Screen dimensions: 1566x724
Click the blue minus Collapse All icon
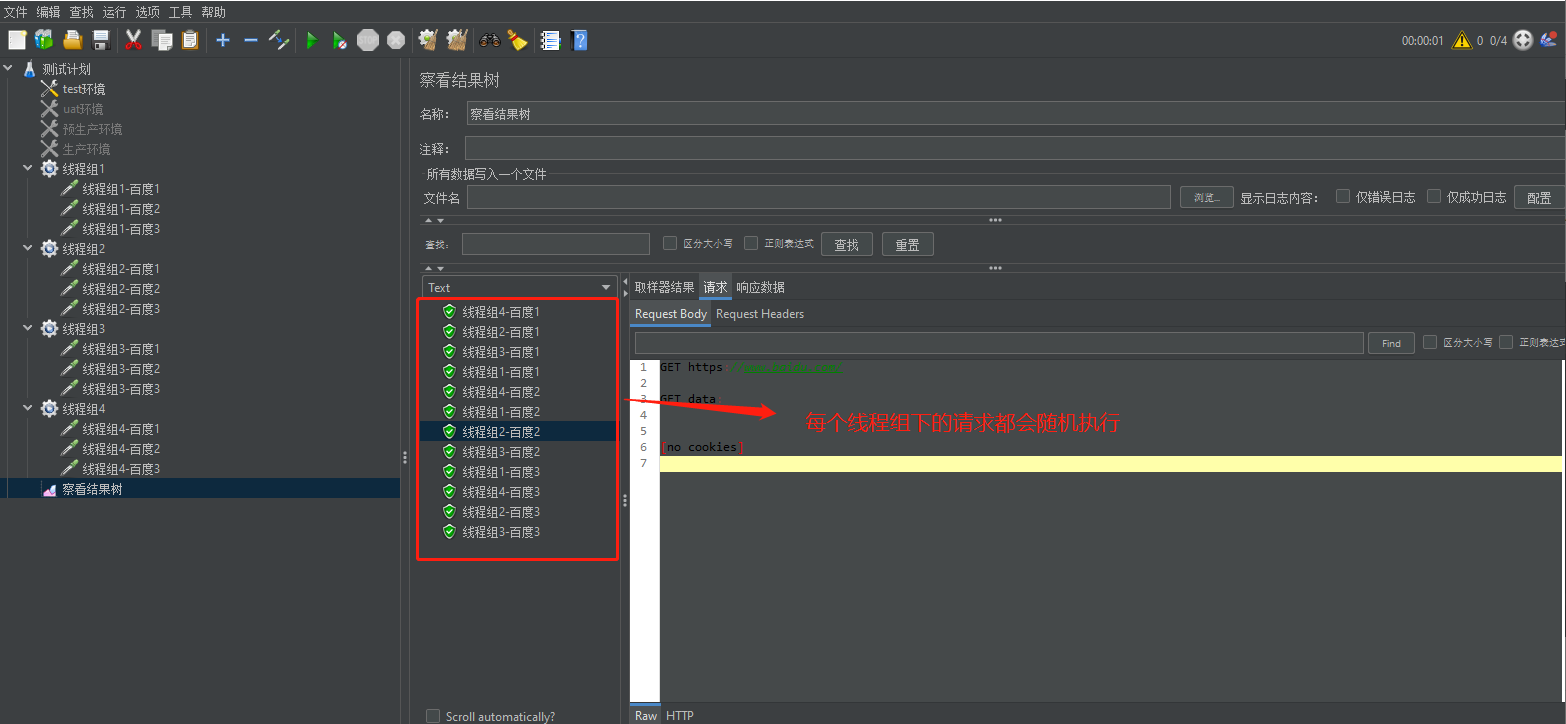tap(250, 40)
